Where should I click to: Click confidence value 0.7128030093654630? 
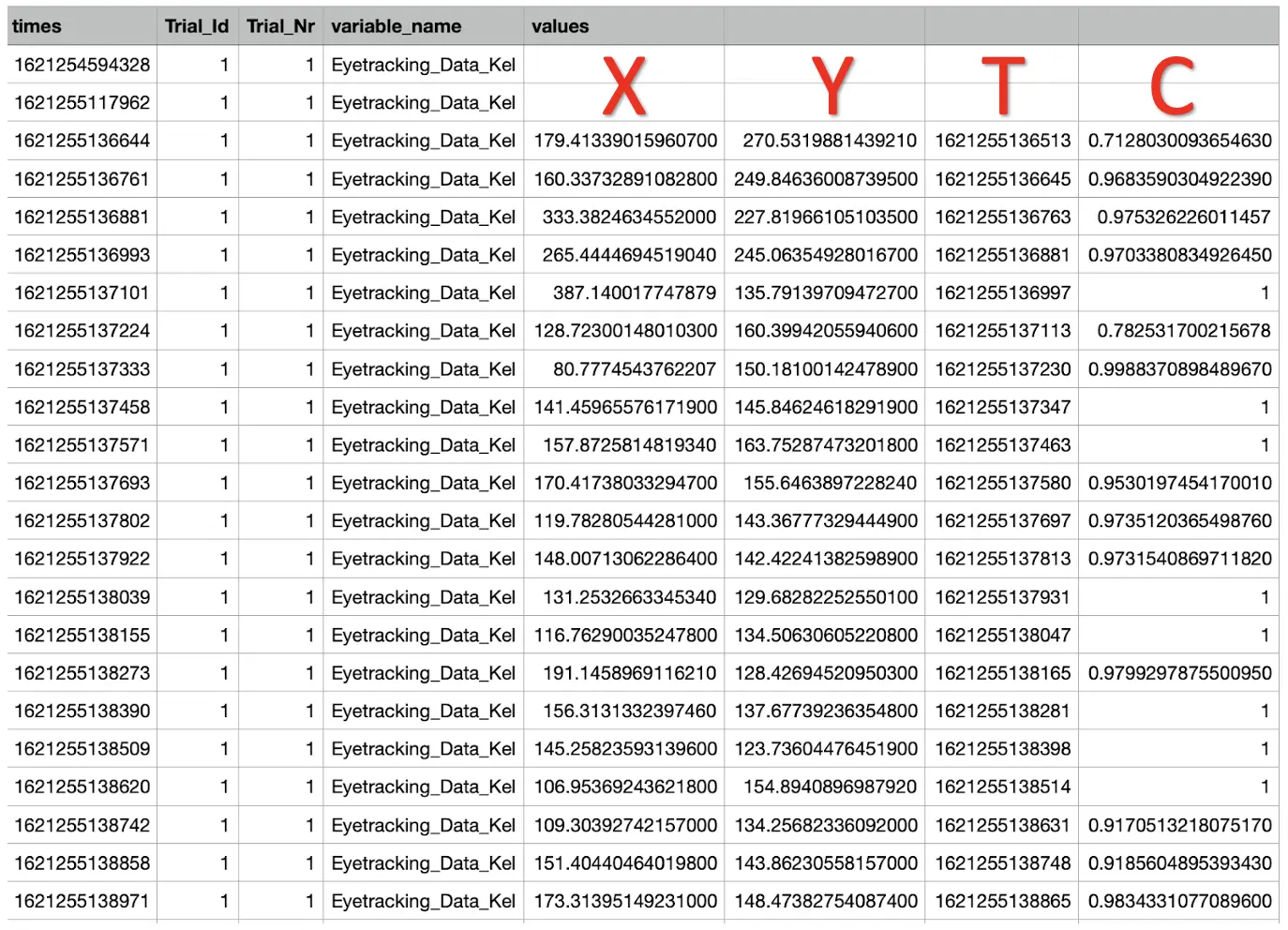click(1178, 141)
